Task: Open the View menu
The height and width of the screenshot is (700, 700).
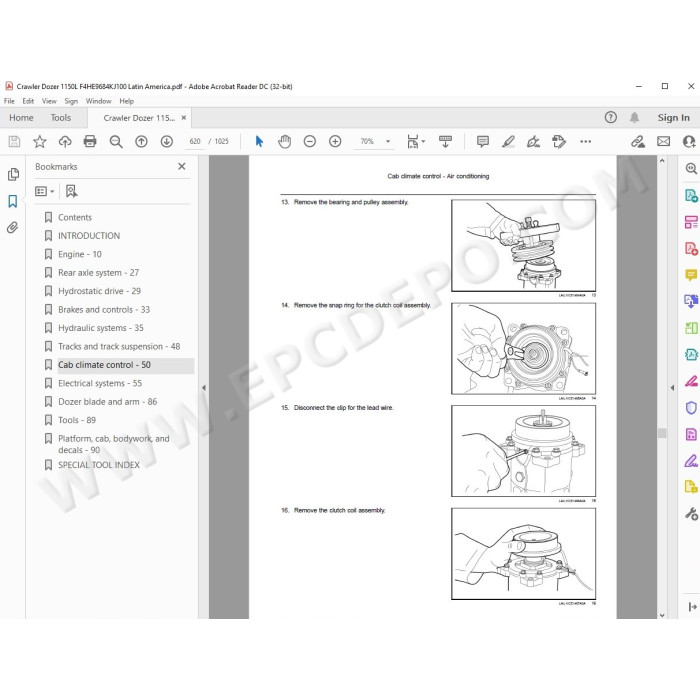Action: click(49, 101)
